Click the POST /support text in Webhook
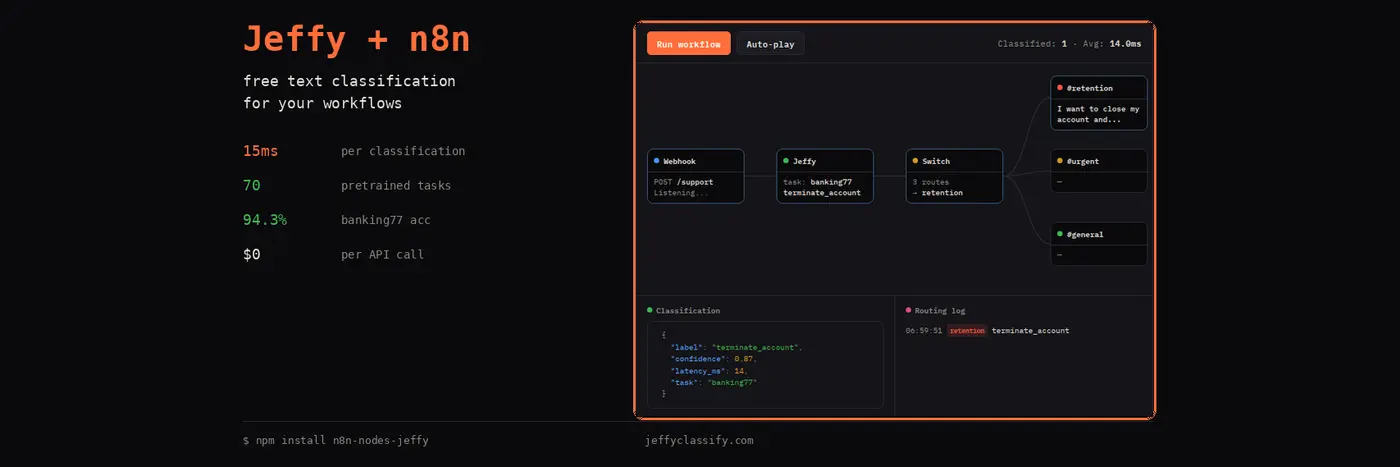This screenshot has width=1400, height=467. pyautogui.click(x=683, y=182)
